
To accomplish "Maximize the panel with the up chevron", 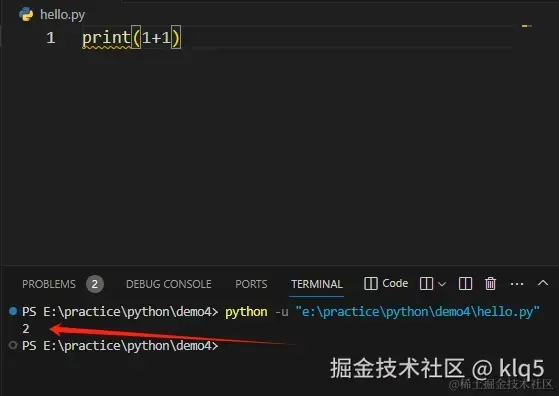I will coord(543,283).
